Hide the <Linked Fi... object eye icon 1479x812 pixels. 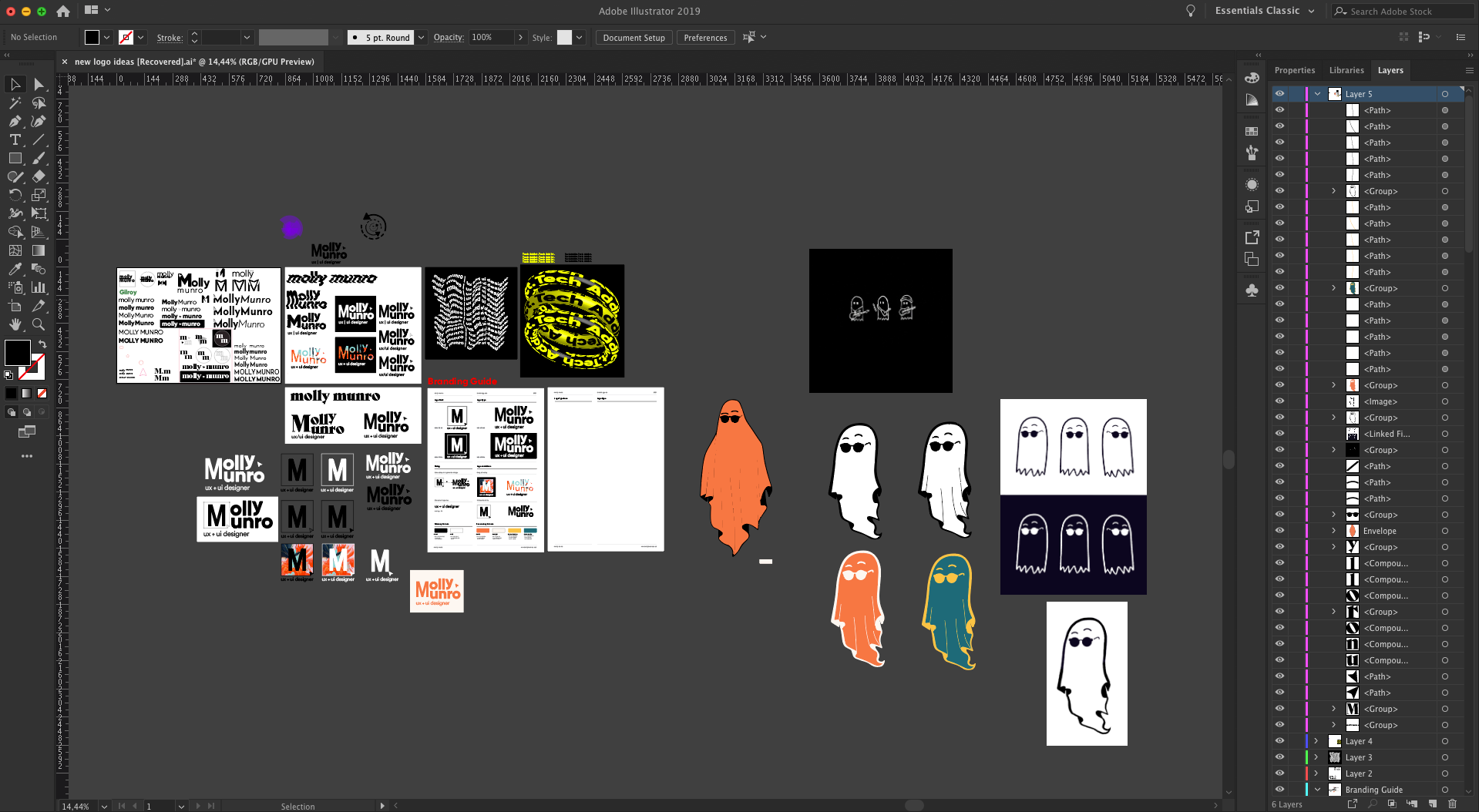pos(1279,434)
